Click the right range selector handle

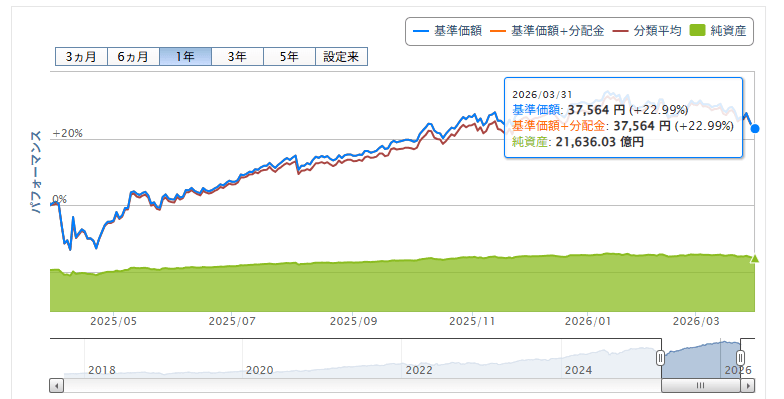[740, 358]
